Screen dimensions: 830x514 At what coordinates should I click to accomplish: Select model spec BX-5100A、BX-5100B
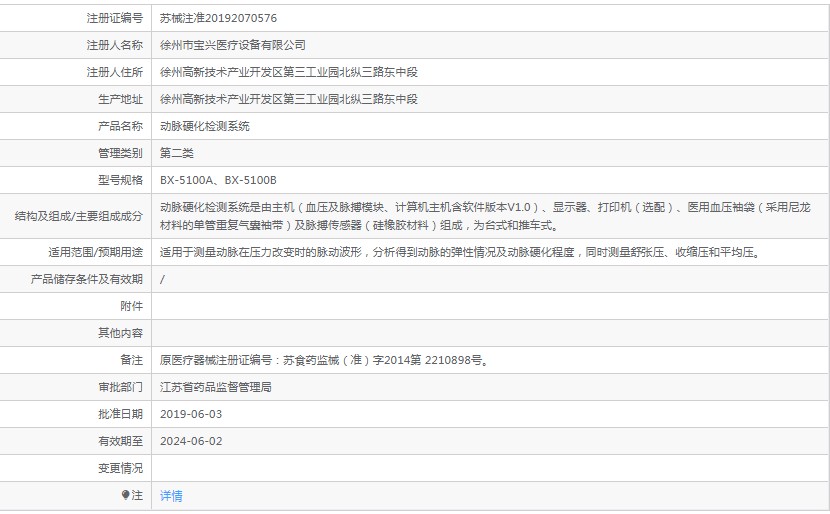(x=218, y=180)
